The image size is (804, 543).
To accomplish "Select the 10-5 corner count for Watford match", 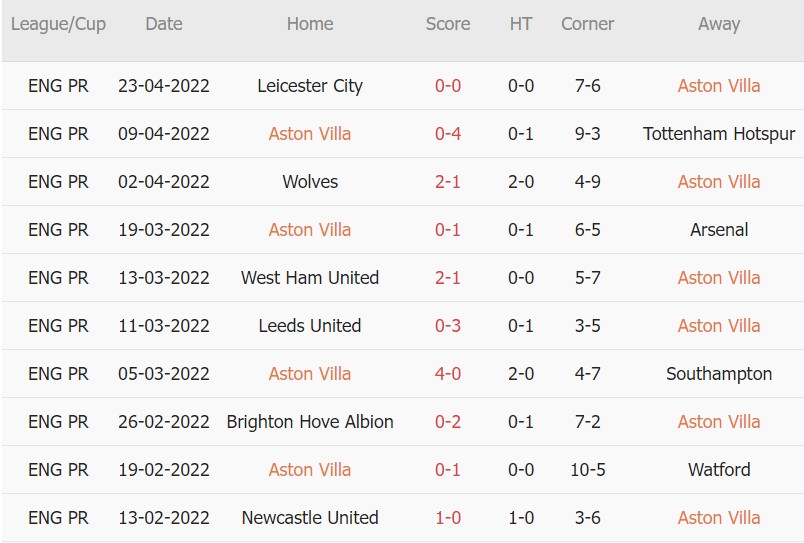I will click(x=587, y=470).
